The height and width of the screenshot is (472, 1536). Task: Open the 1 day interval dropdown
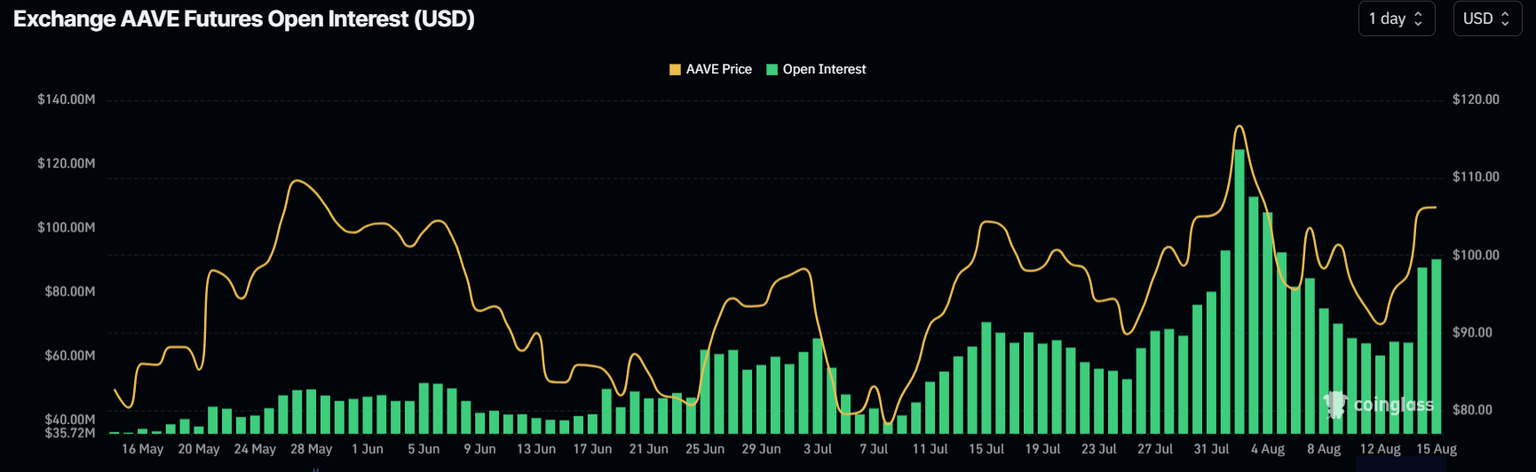click(1396, 19)
